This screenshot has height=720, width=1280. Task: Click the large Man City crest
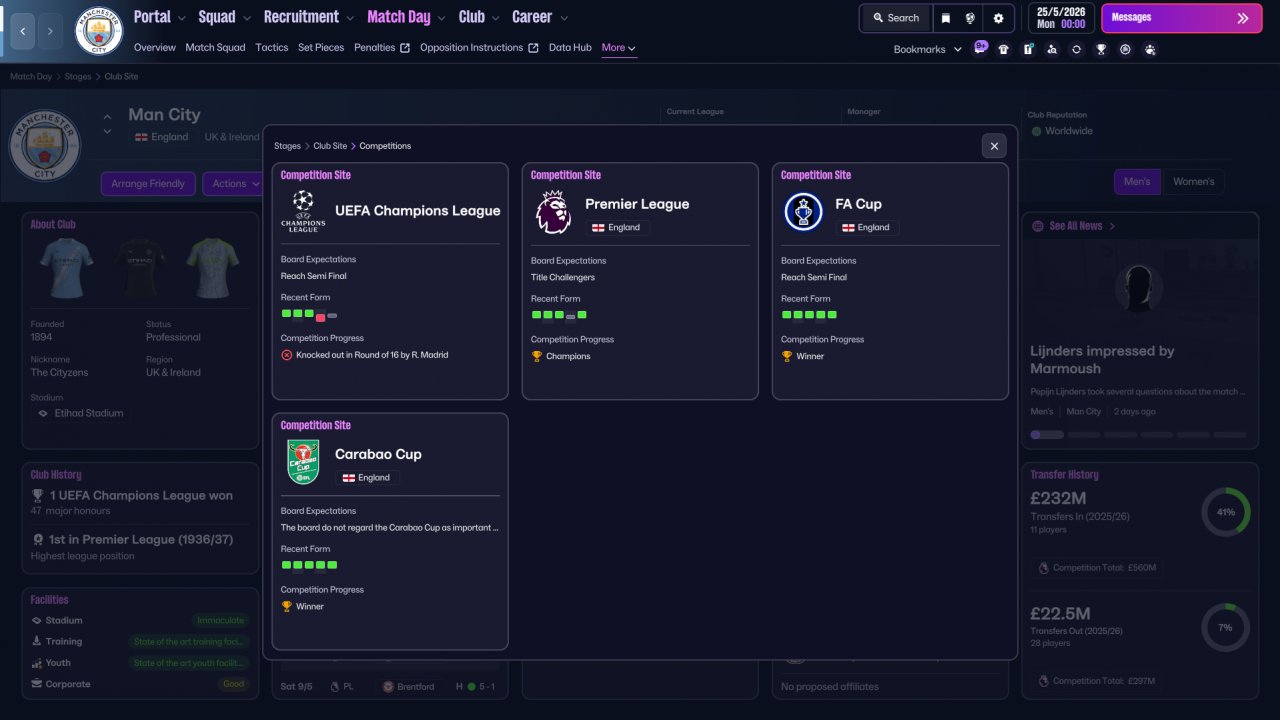(45, 145)
